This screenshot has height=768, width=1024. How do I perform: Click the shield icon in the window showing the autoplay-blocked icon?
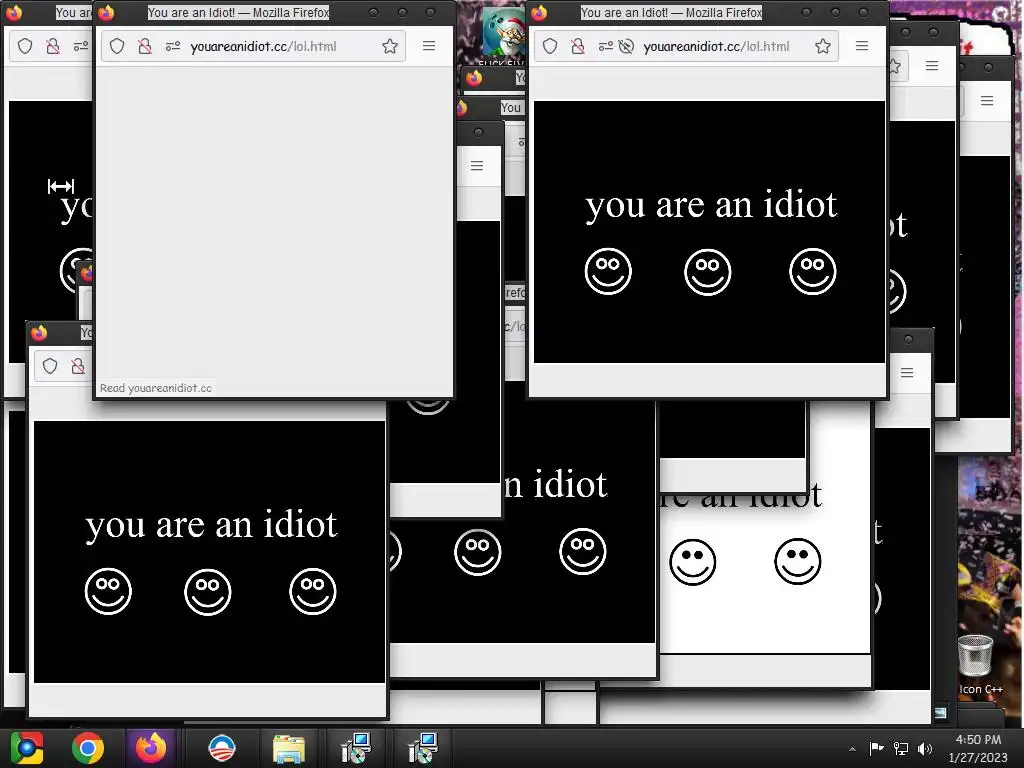[550, 46]
